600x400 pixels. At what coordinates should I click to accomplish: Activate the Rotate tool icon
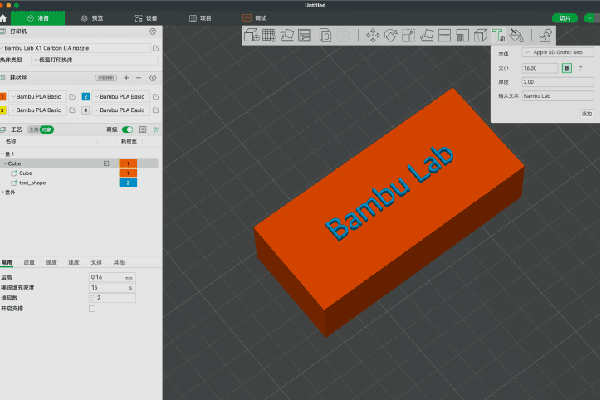coord(391,36)
